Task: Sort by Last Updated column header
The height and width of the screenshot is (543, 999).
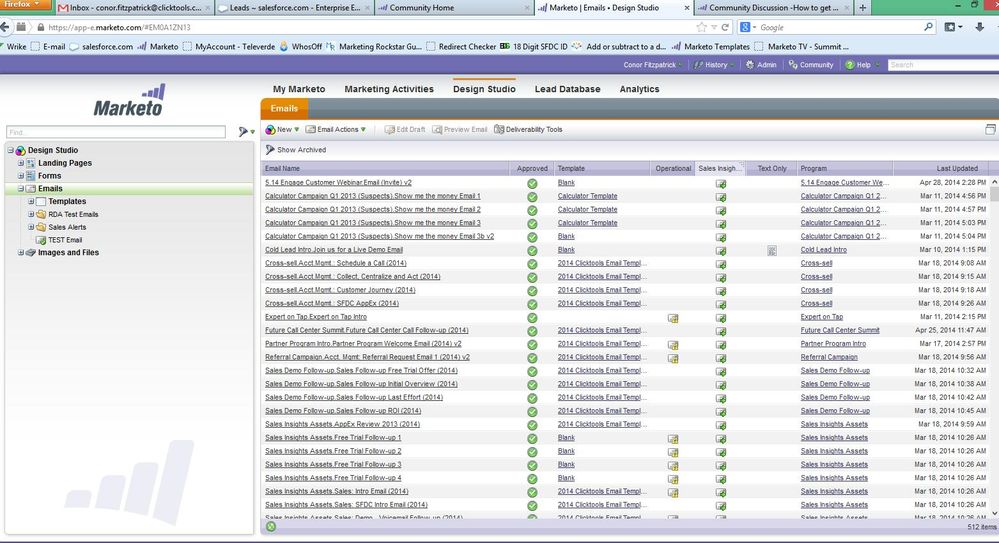Action: coord(941,168)
